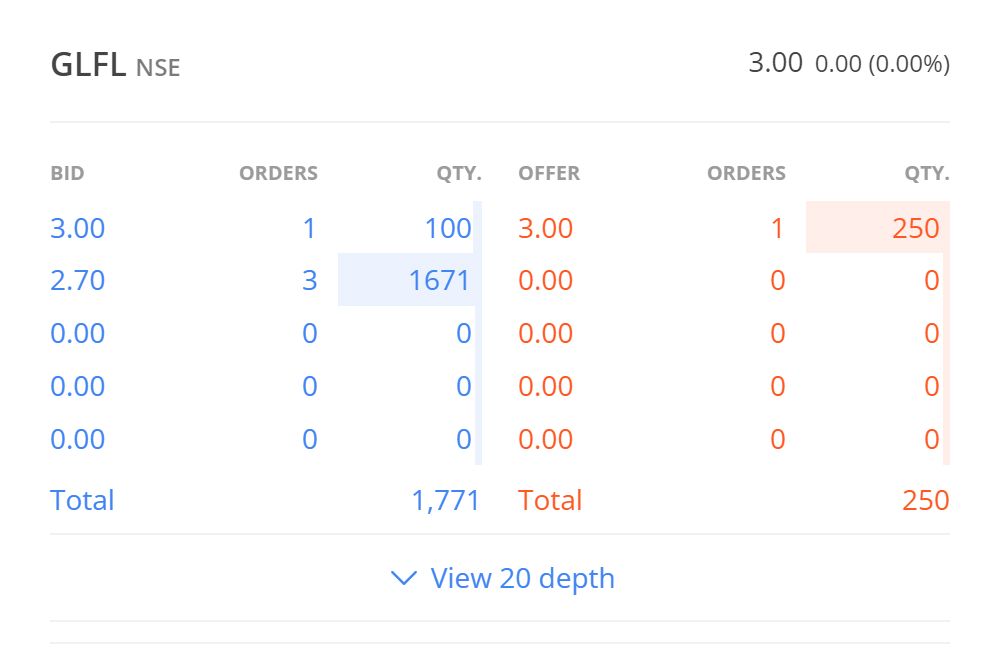The width and height of the screenshot is (982, 652).
Task: Click the 3.00 offer price
Action: (x=546, y=228)
